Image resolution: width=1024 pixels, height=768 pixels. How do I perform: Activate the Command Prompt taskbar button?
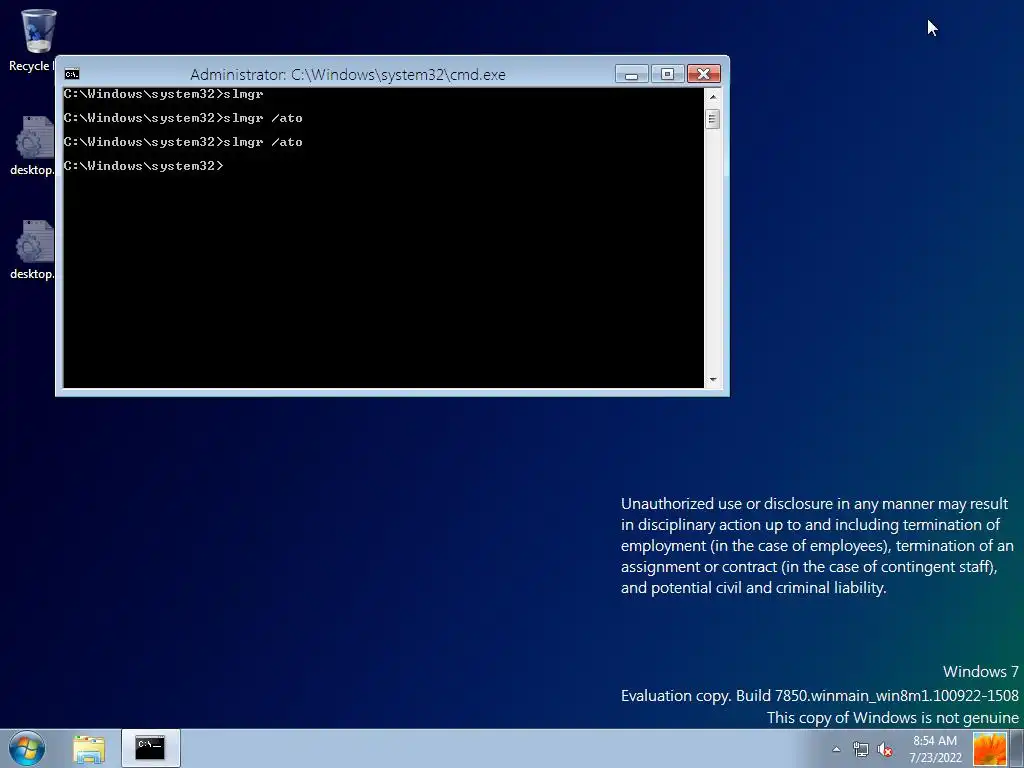(x=150, y=748)
